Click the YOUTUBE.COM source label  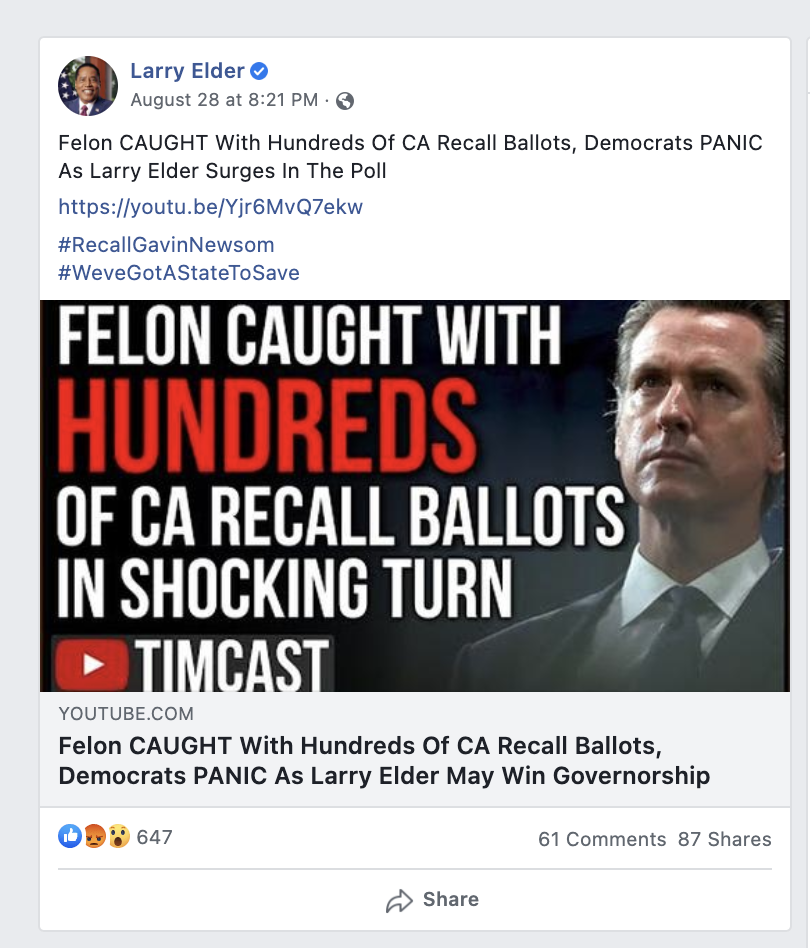click(126, 714)
